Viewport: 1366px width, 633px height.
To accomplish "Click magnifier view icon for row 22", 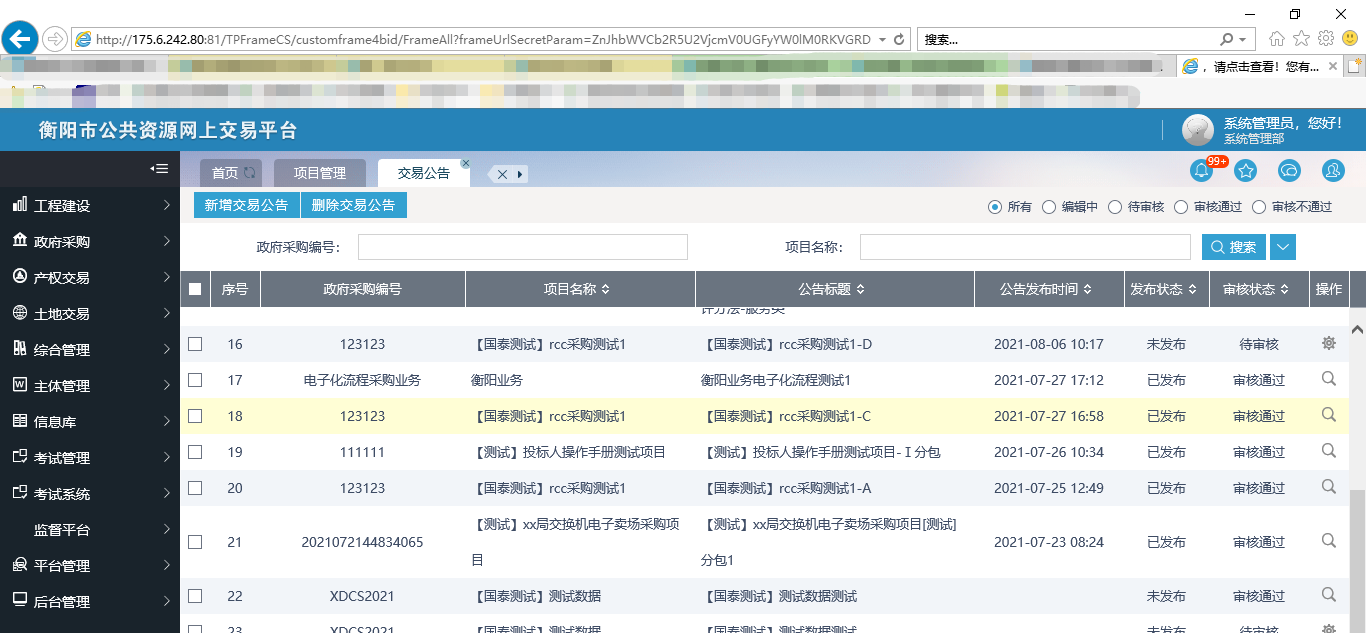I will click(1329, 595).
